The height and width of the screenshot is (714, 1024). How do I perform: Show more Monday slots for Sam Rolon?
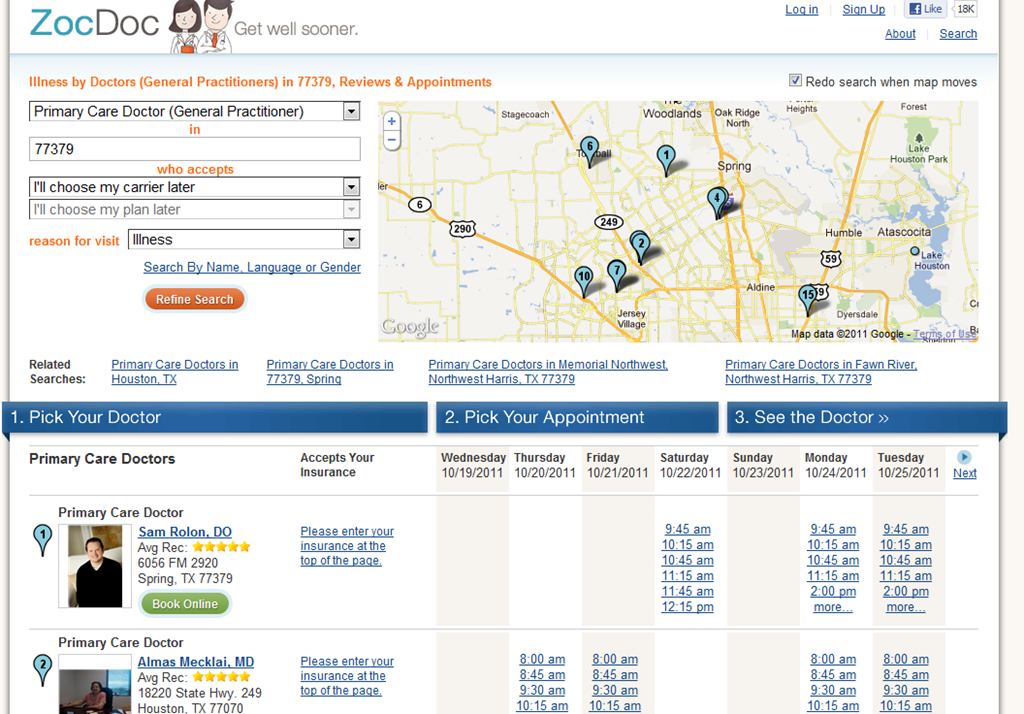[x=833, y=607]
